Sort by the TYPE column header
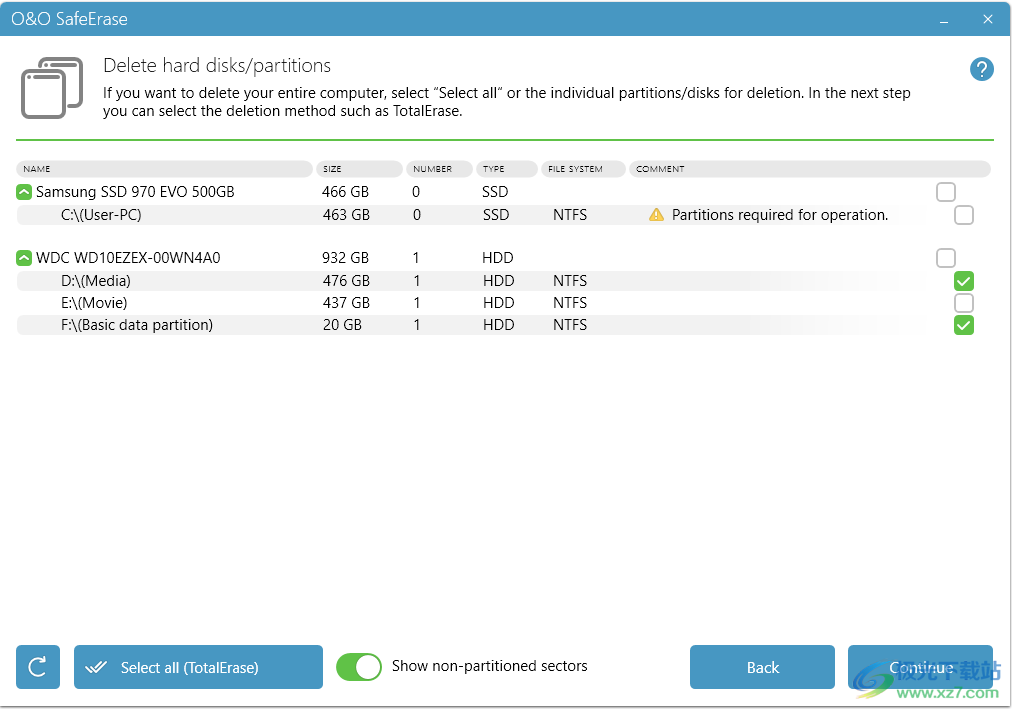1012x709 pixels. click(x=507, y=169)
